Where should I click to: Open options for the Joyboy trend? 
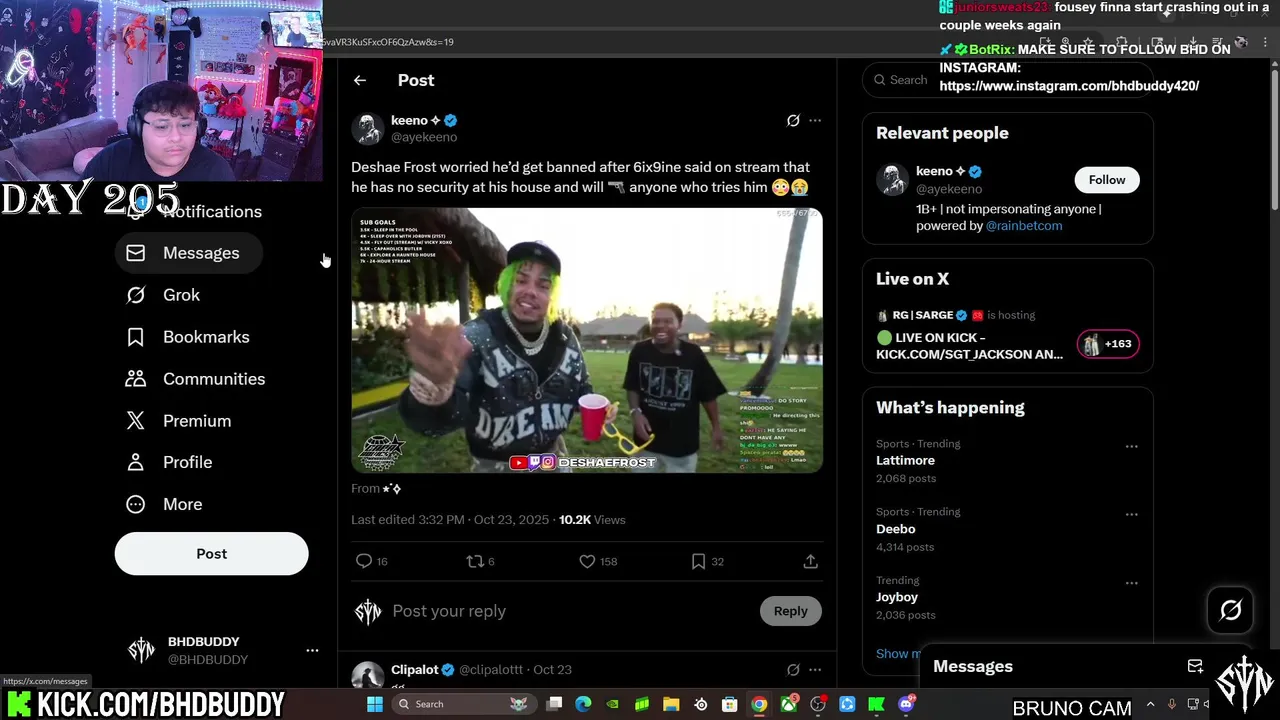click(1131, 582)
